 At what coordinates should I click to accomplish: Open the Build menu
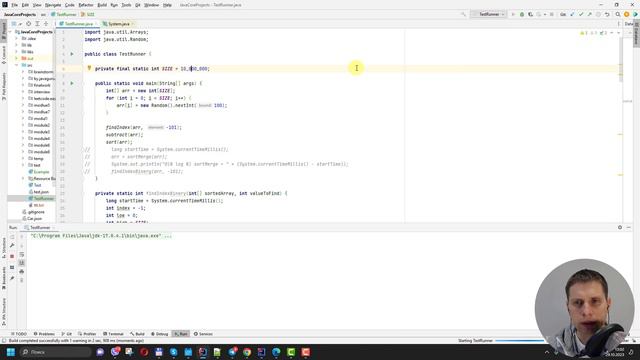click(102, 5)
